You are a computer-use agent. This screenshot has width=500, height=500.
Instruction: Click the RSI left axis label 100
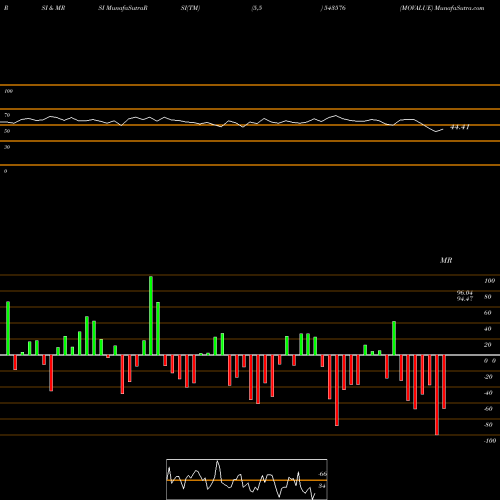(8, 91)
